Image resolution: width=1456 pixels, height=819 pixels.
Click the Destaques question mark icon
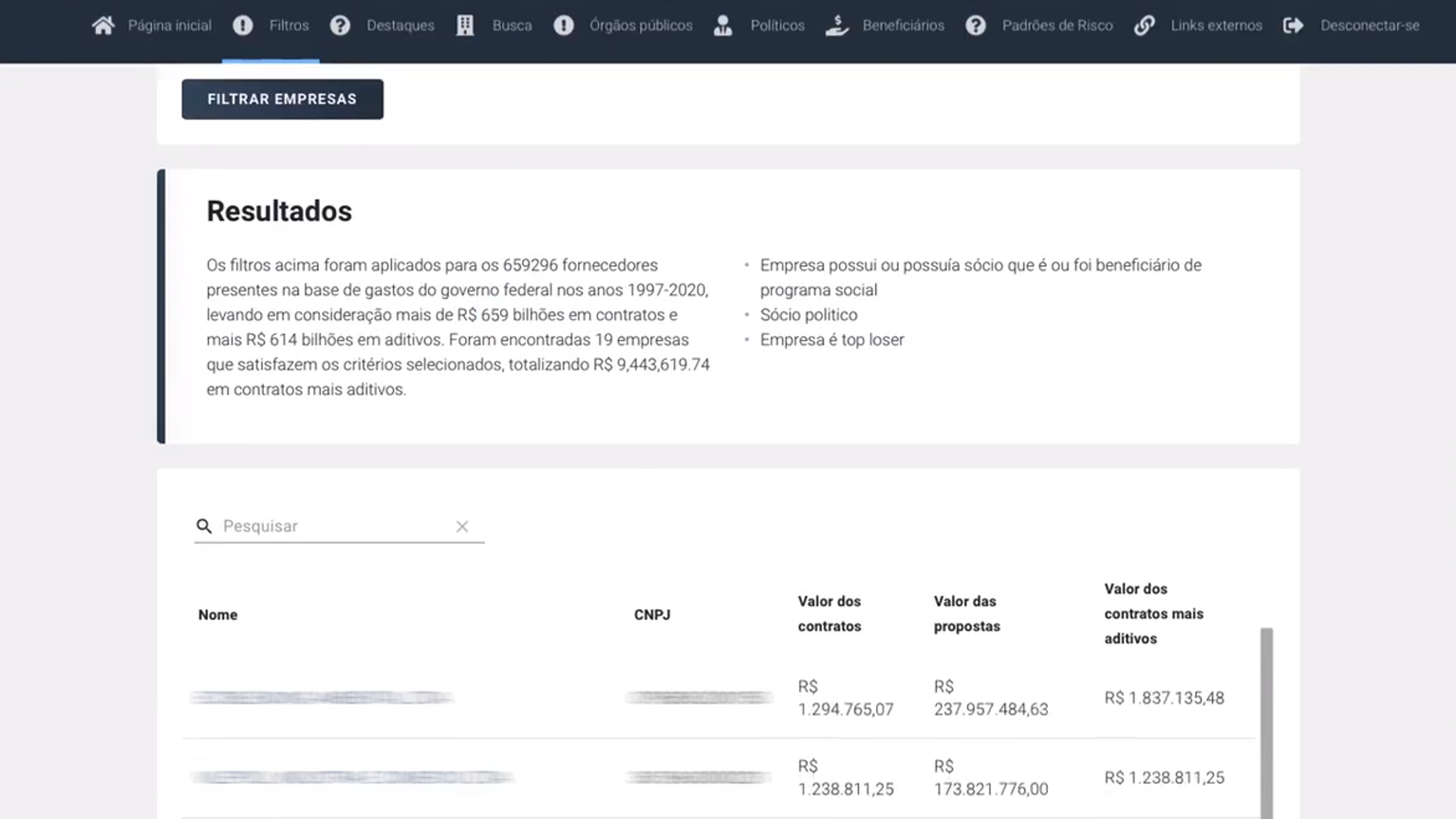click(x=340, y=26)
